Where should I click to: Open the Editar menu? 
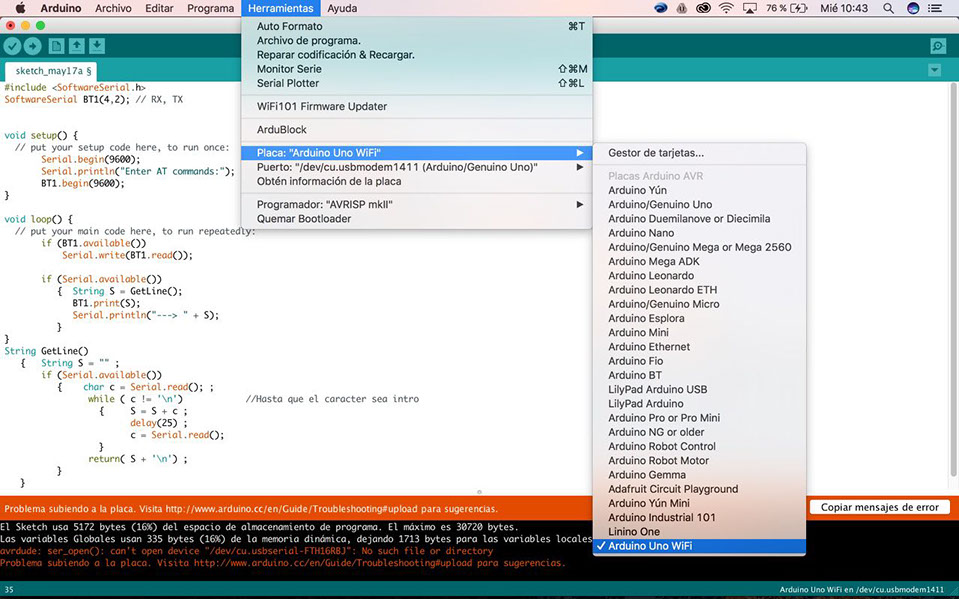click(159, 8)
